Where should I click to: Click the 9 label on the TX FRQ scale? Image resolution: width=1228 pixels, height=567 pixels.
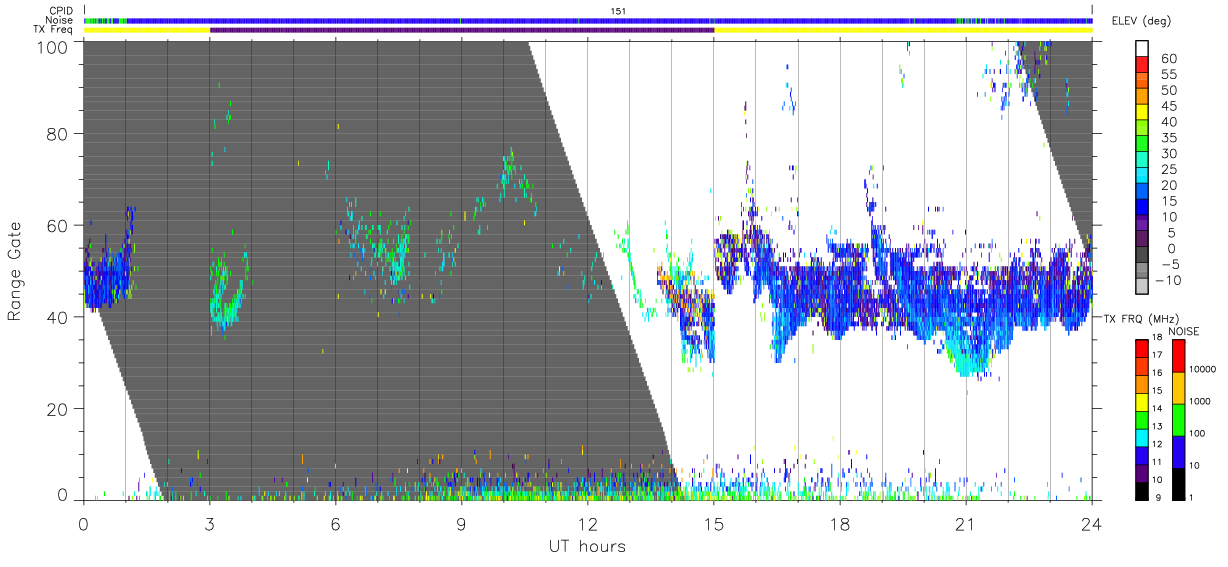point(1158,498)
